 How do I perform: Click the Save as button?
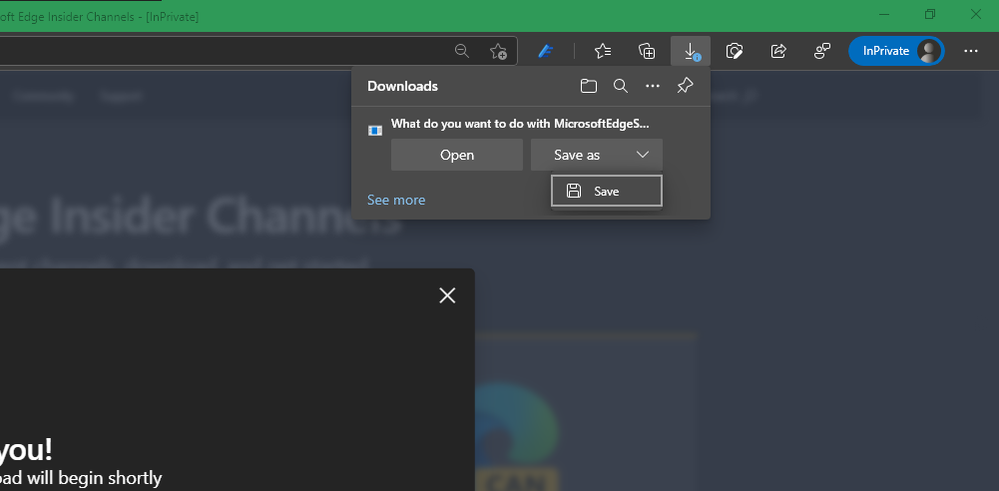(x=577, y=155)
